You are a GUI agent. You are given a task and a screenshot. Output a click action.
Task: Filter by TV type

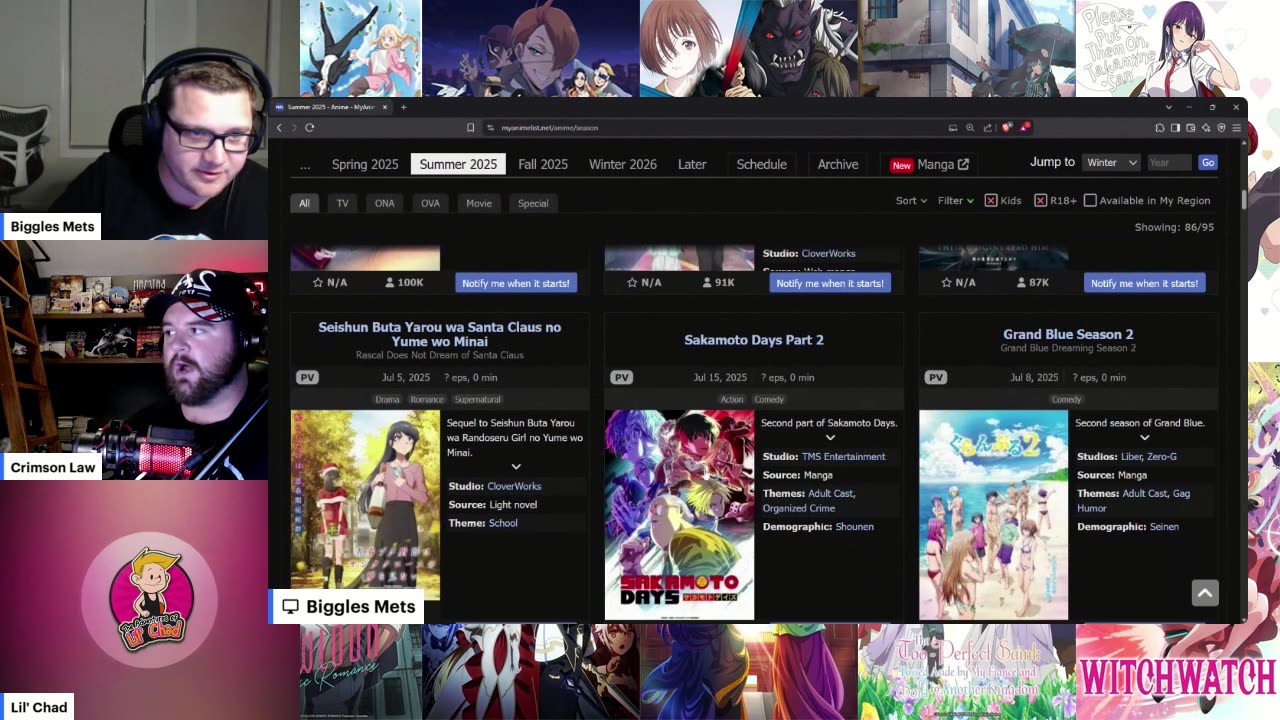point(342,203)
